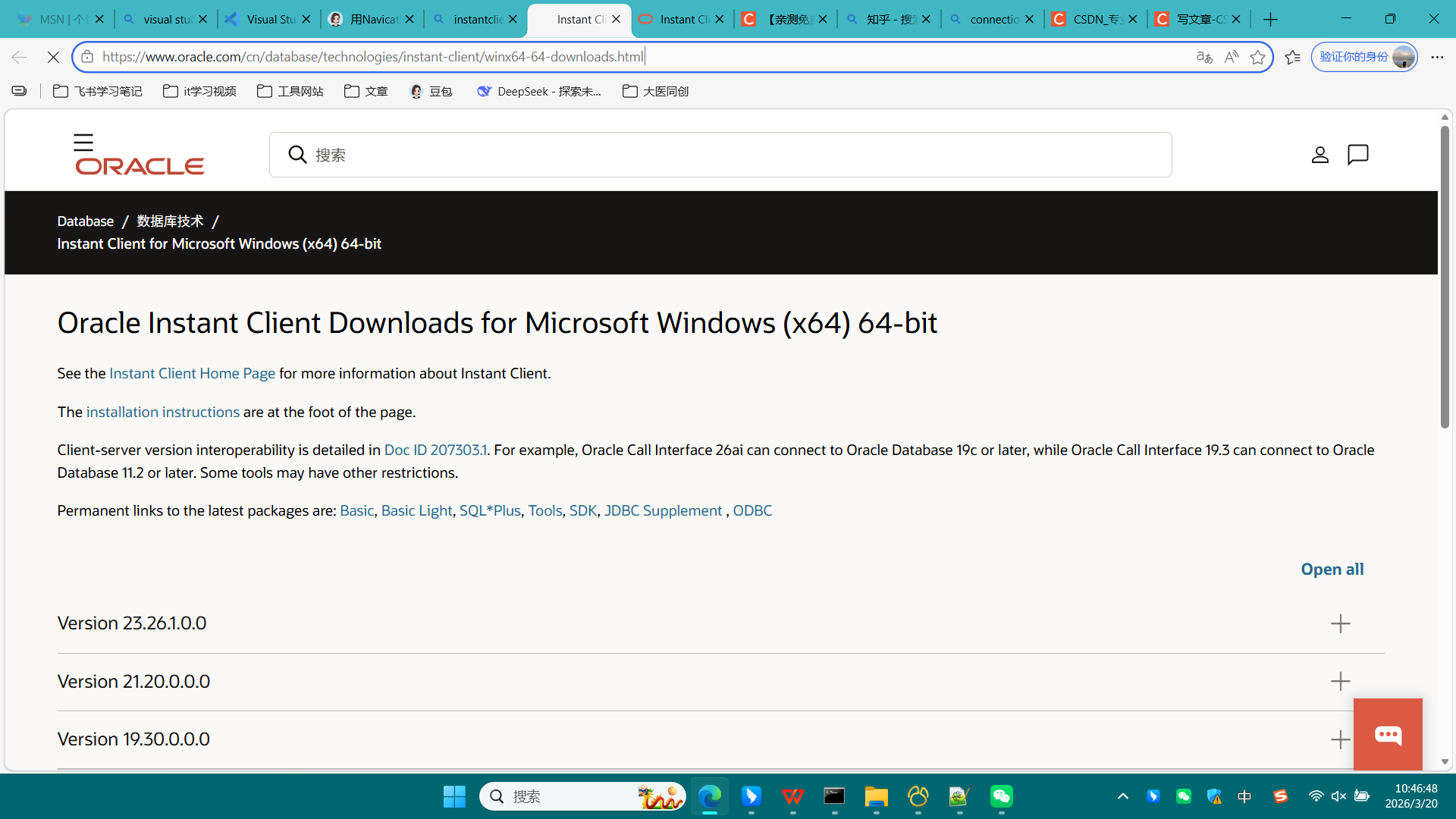Go to Database breadcrumb
Viewport: 1456px width, 819px height.
(x=86, y=221)
